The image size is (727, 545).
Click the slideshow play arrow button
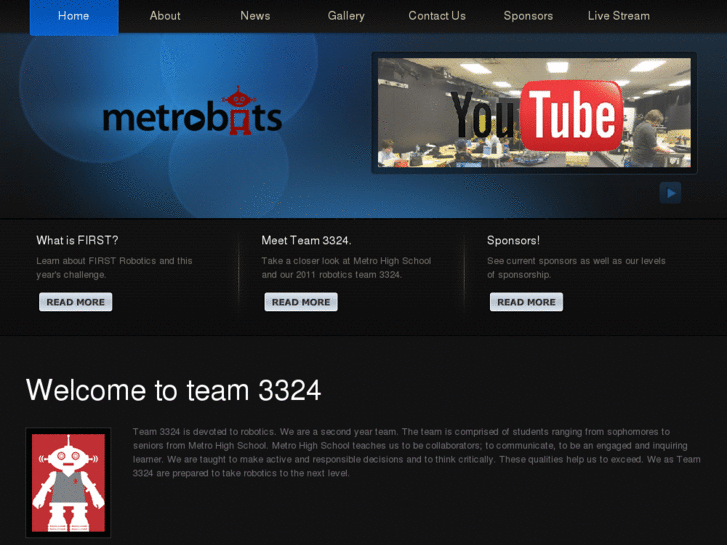pyautogui.click(x=670, y=193)
